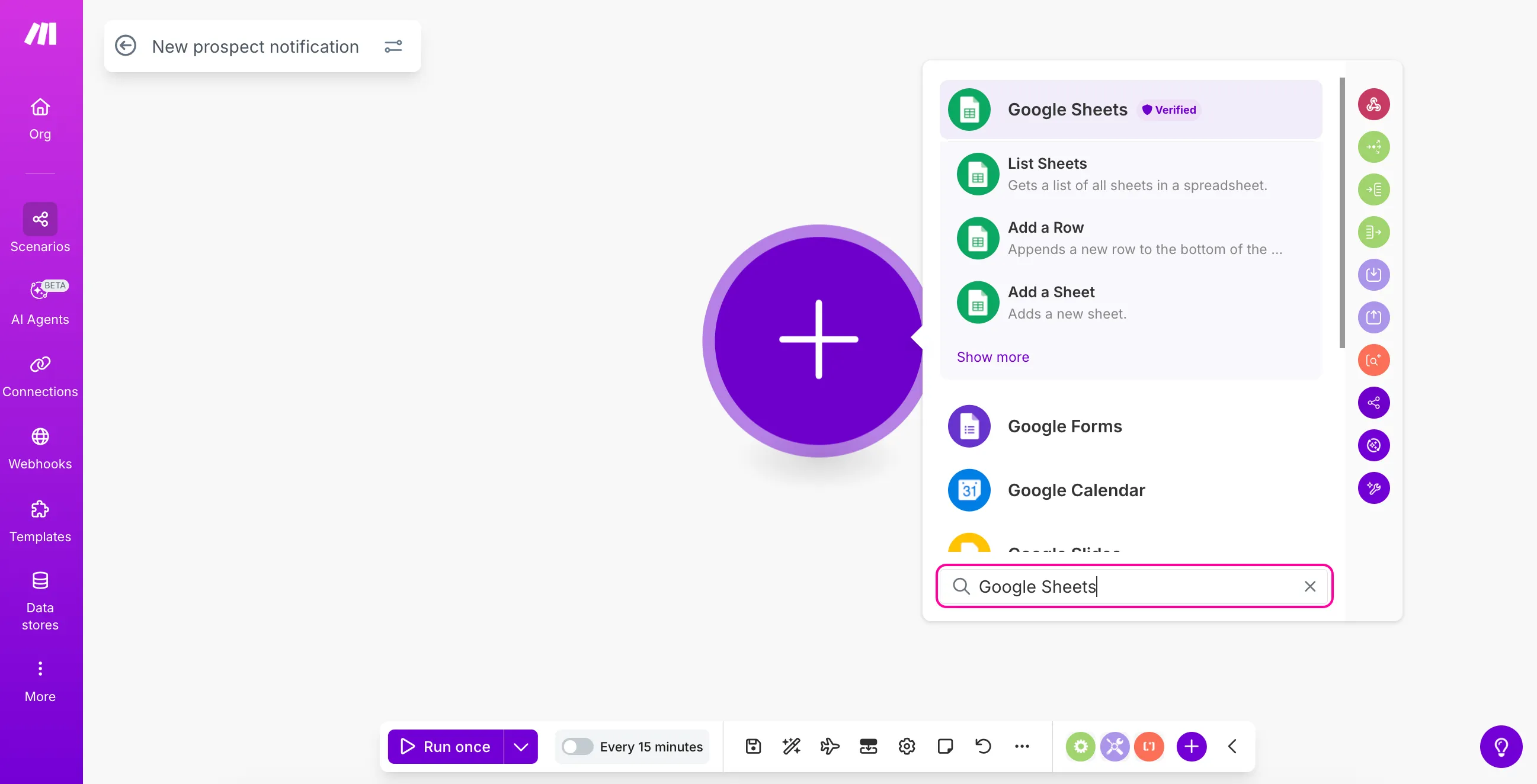The width and height of the screenshot is (1537, 784).
Task: Clear the search with the X icon
Action: pyautogui.click(x=1309, y=586)
